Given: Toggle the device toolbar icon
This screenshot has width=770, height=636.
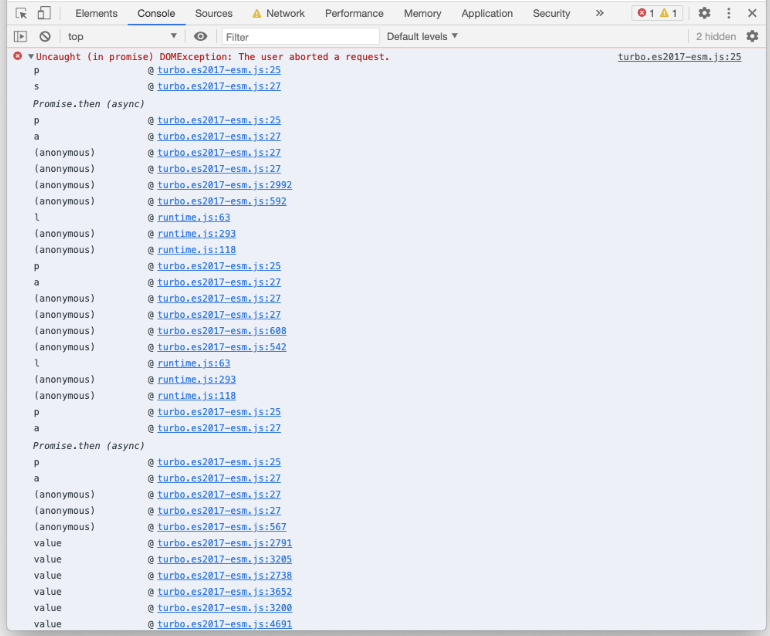Looking at the screenshot, I should click(44, 13).
